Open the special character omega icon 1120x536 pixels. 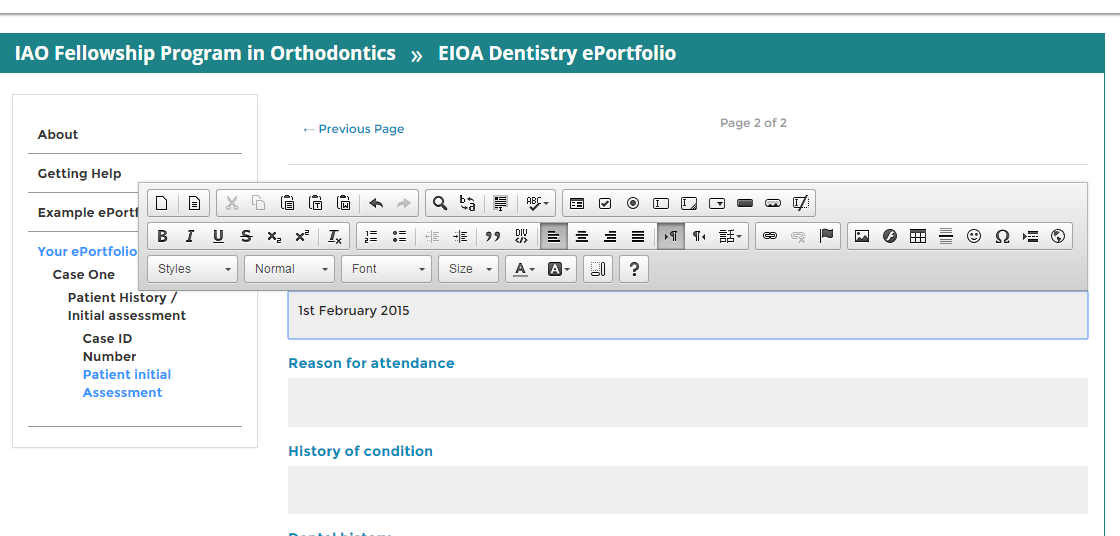click(x=1002, y=237)
